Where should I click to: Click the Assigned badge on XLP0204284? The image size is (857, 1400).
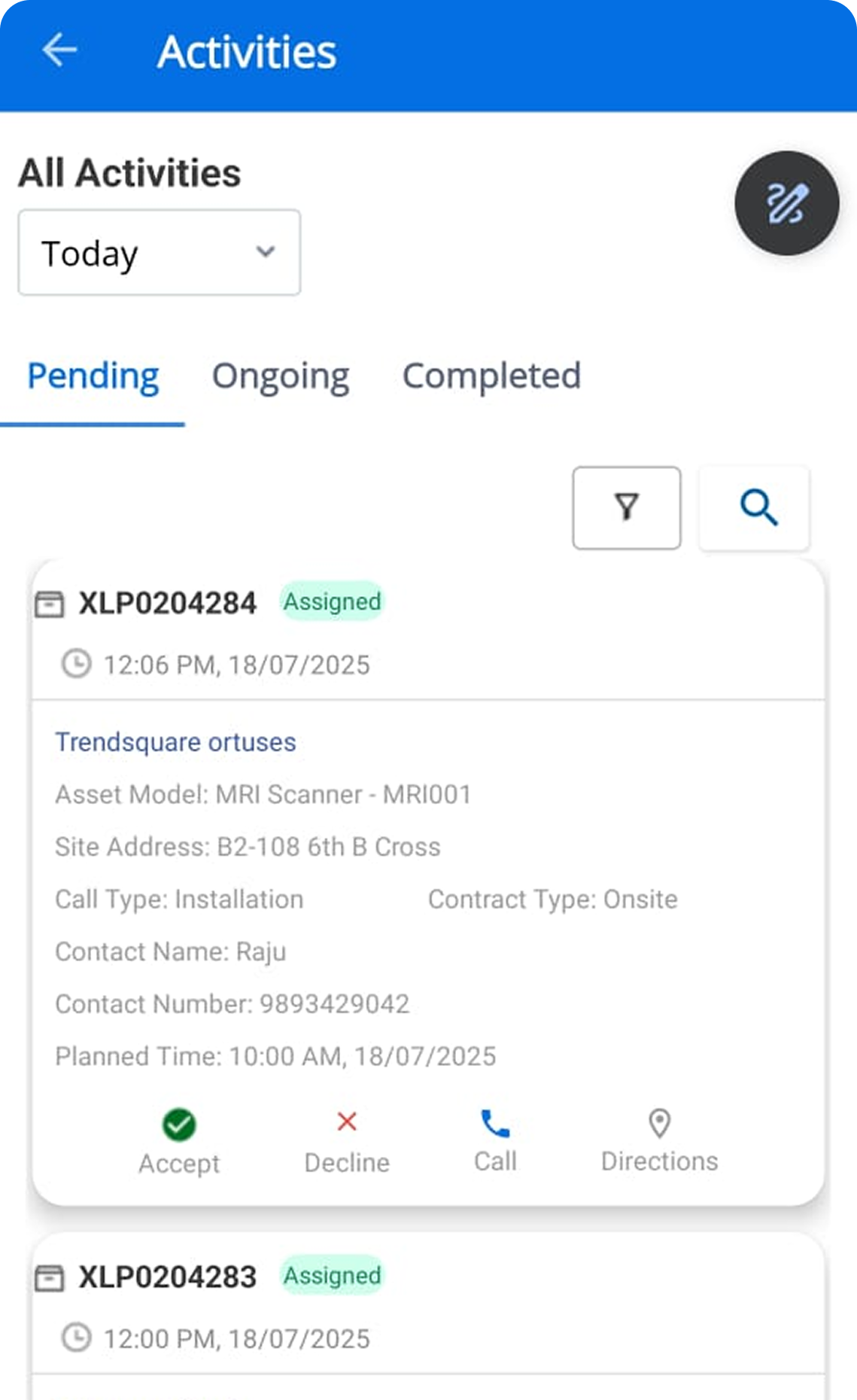pyautogui.click(x=332, y=601)
